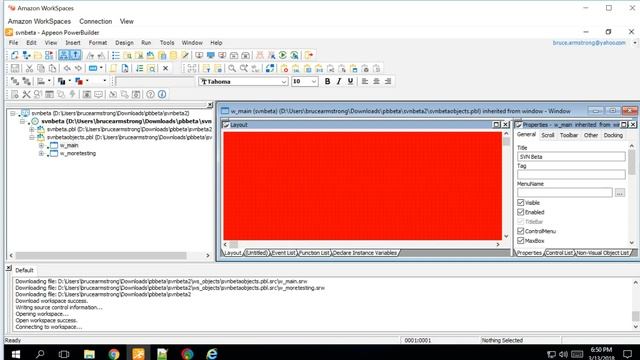Toggle the System Tree toolbar button
The height and width of the screenshot is (360, 640).
(64, 55)
